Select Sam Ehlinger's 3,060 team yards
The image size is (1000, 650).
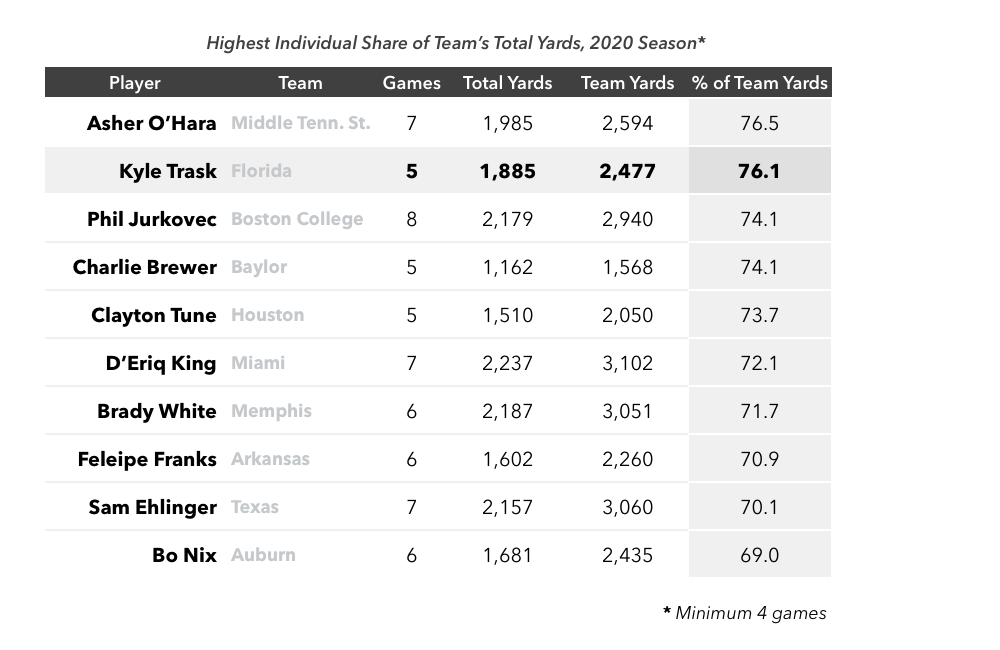[x=628, y=507]
